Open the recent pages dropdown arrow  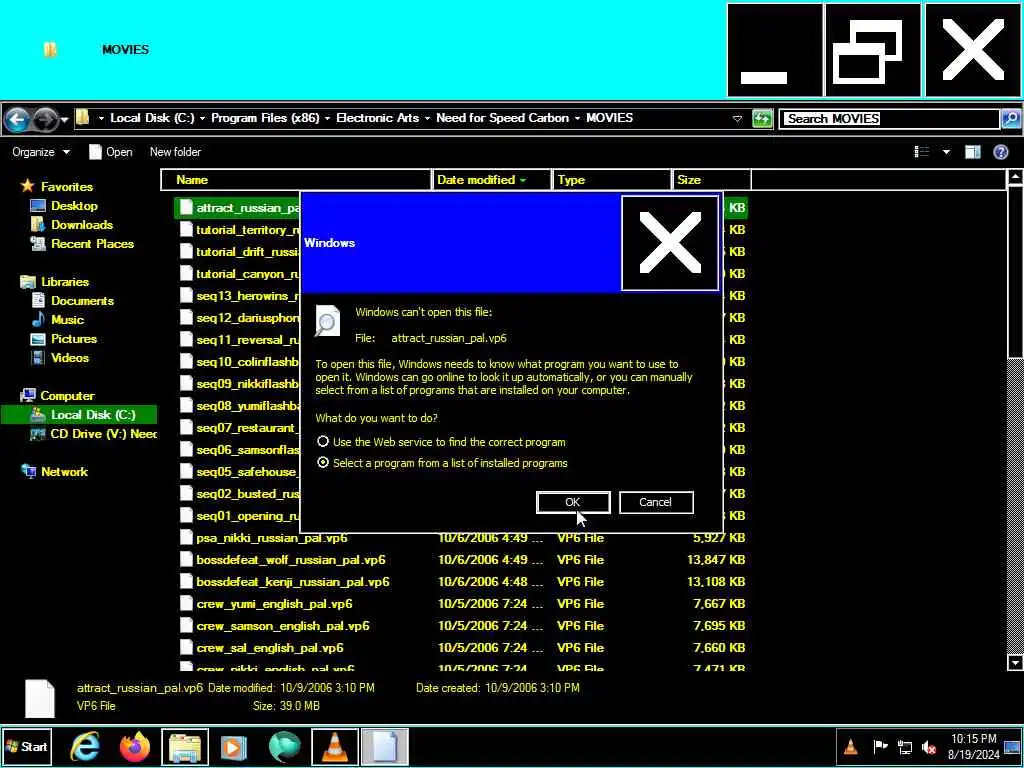click(64, 120)
